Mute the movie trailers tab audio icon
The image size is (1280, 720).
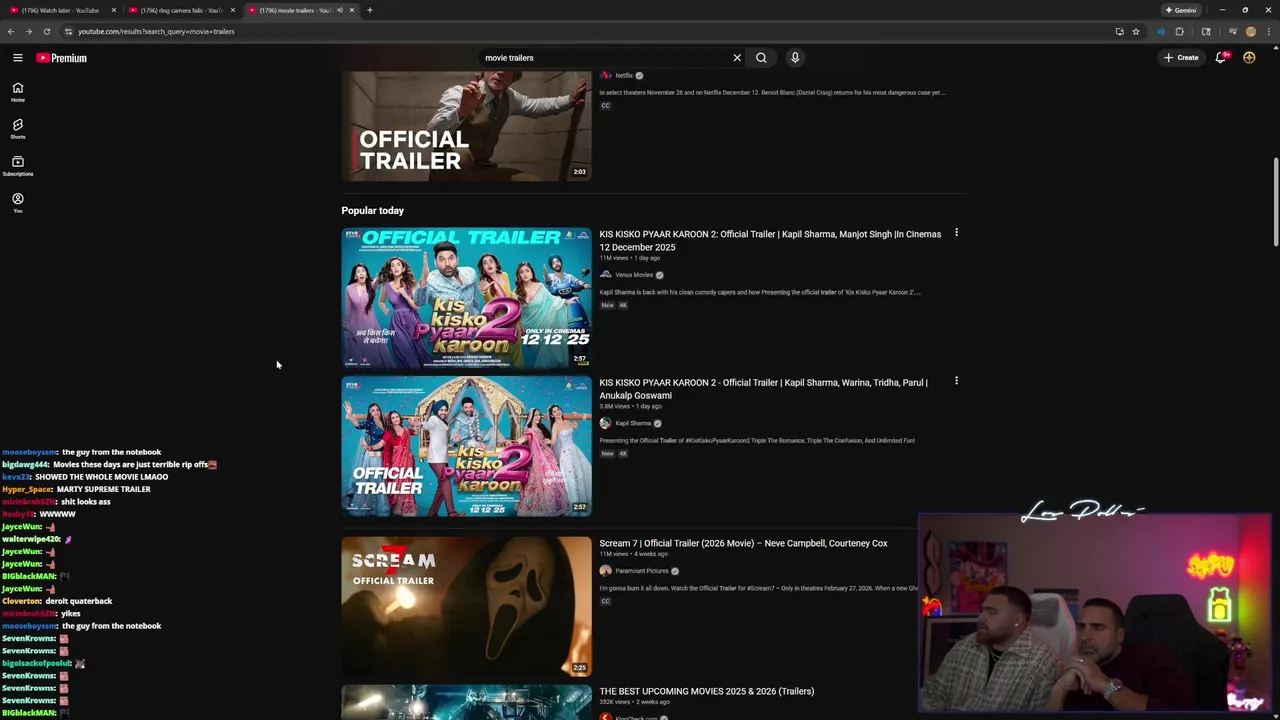pyautogui.click(x=339, y=10)
